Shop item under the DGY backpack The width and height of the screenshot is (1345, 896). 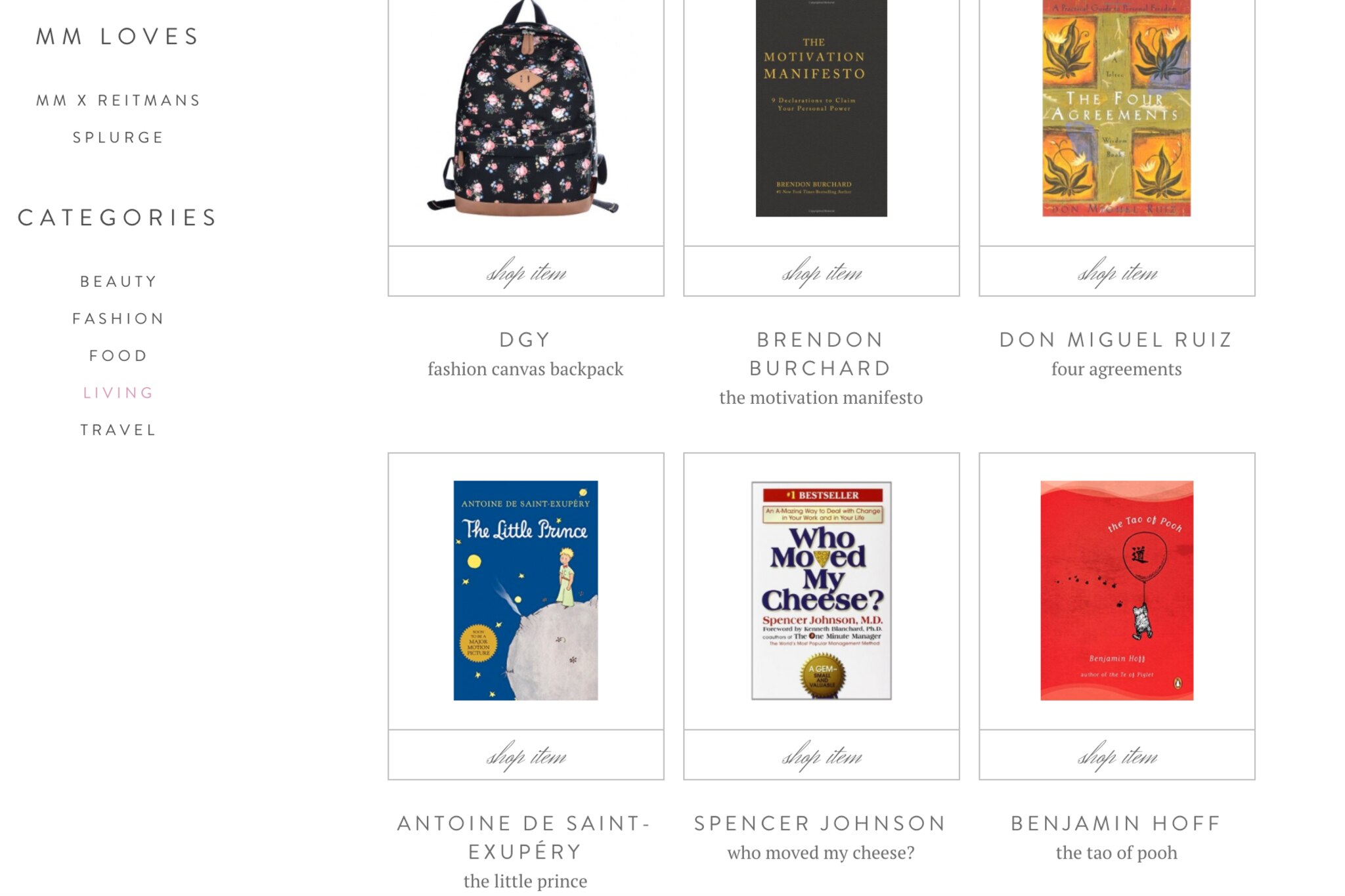pos(526,271)
